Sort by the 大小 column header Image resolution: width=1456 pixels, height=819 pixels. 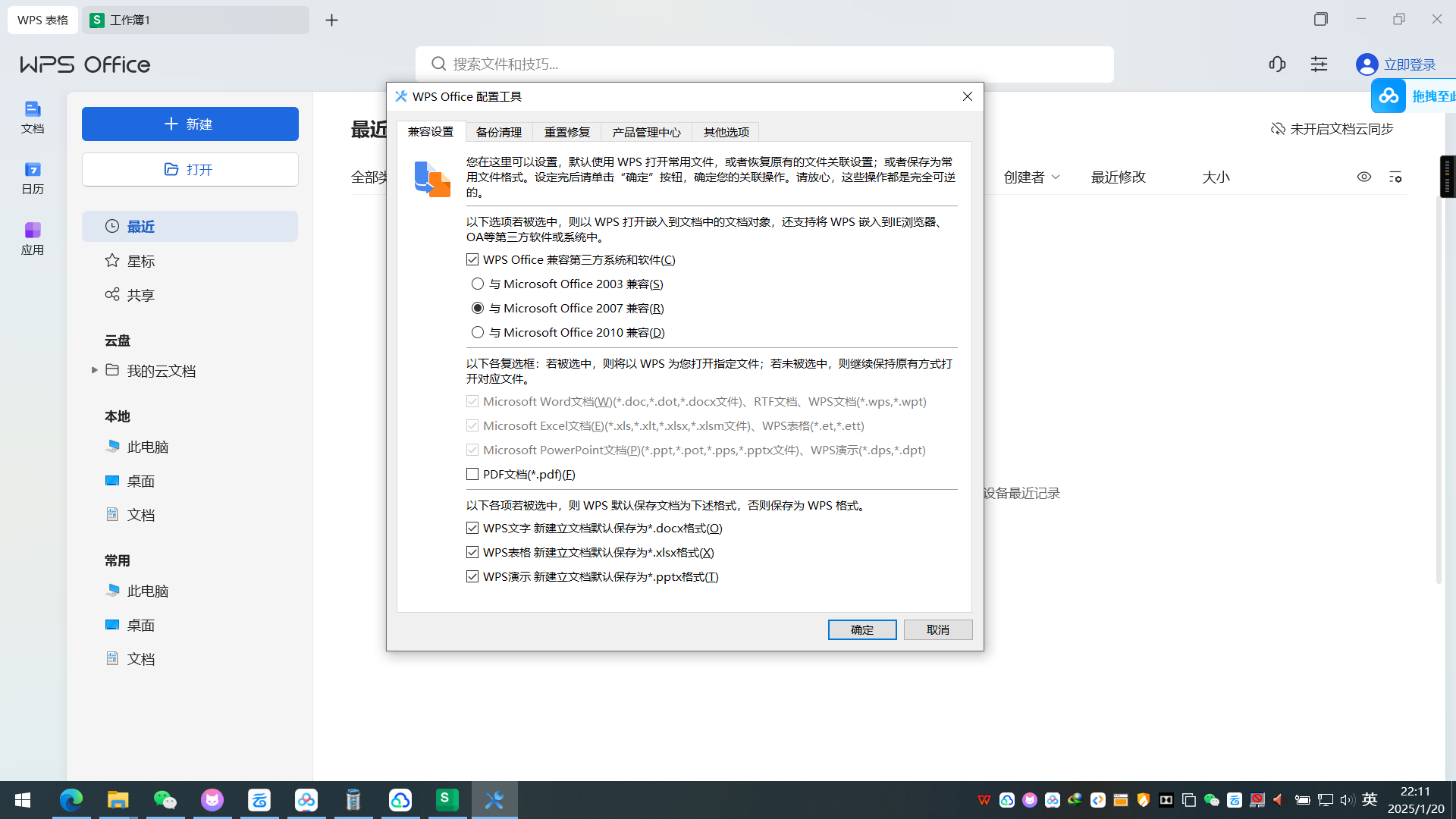(1216, 177)
